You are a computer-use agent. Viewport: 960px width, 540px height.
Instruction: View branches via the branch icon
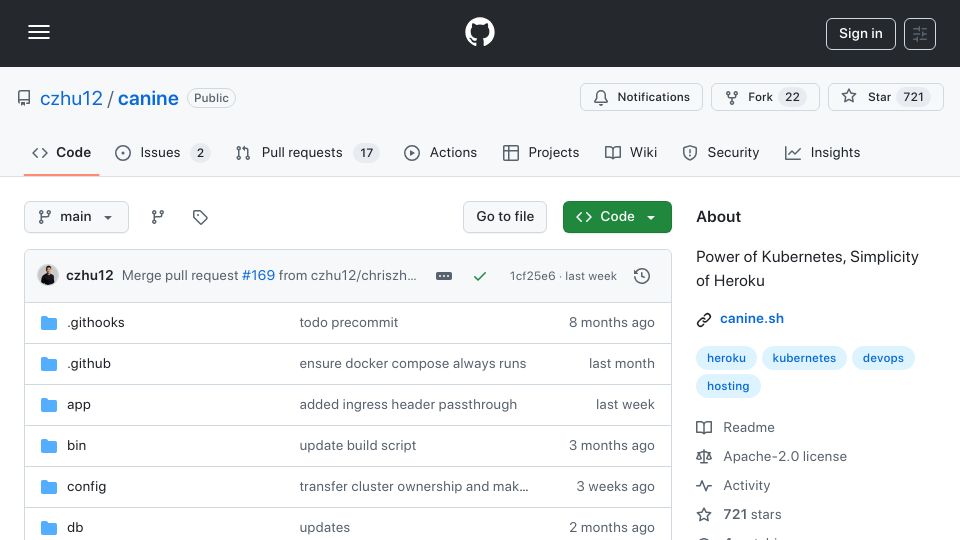tap(158, 217)
